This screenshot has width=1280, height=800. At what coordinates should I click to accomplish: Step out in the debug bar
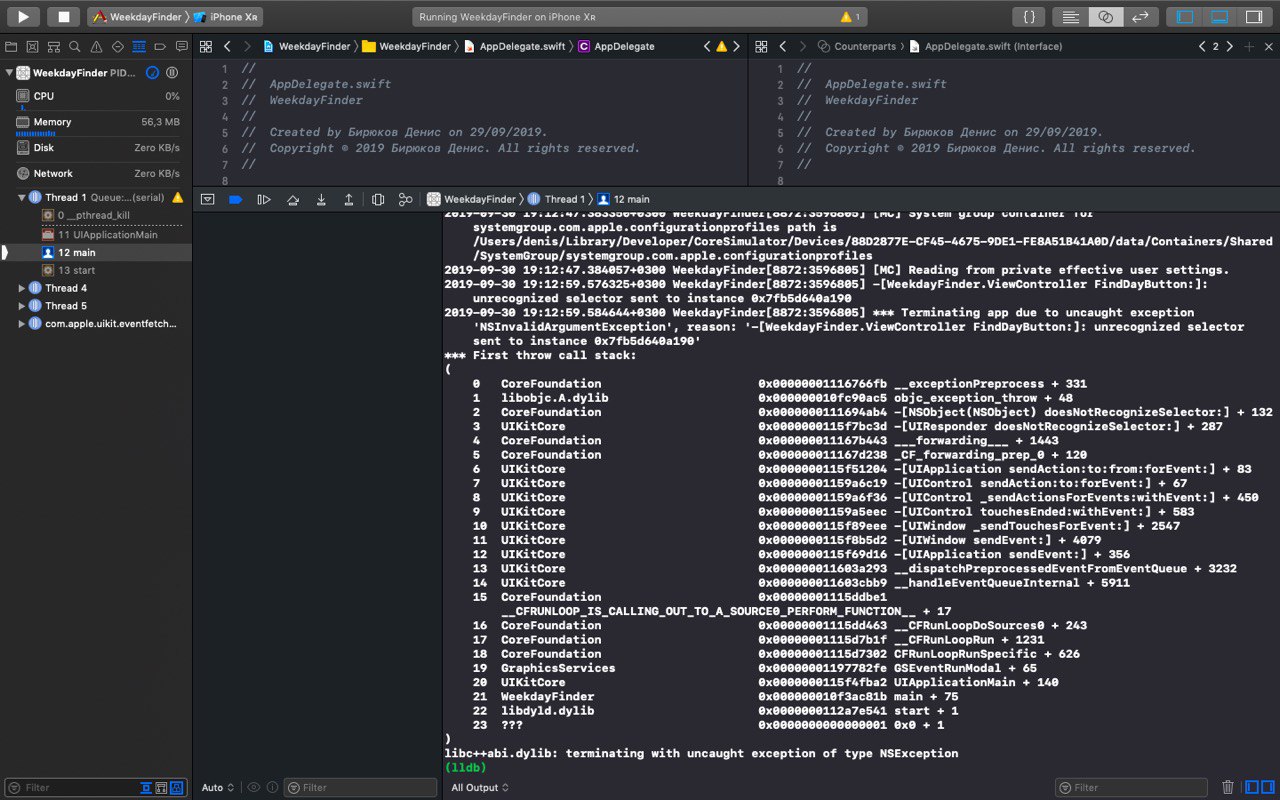(349, 199)
